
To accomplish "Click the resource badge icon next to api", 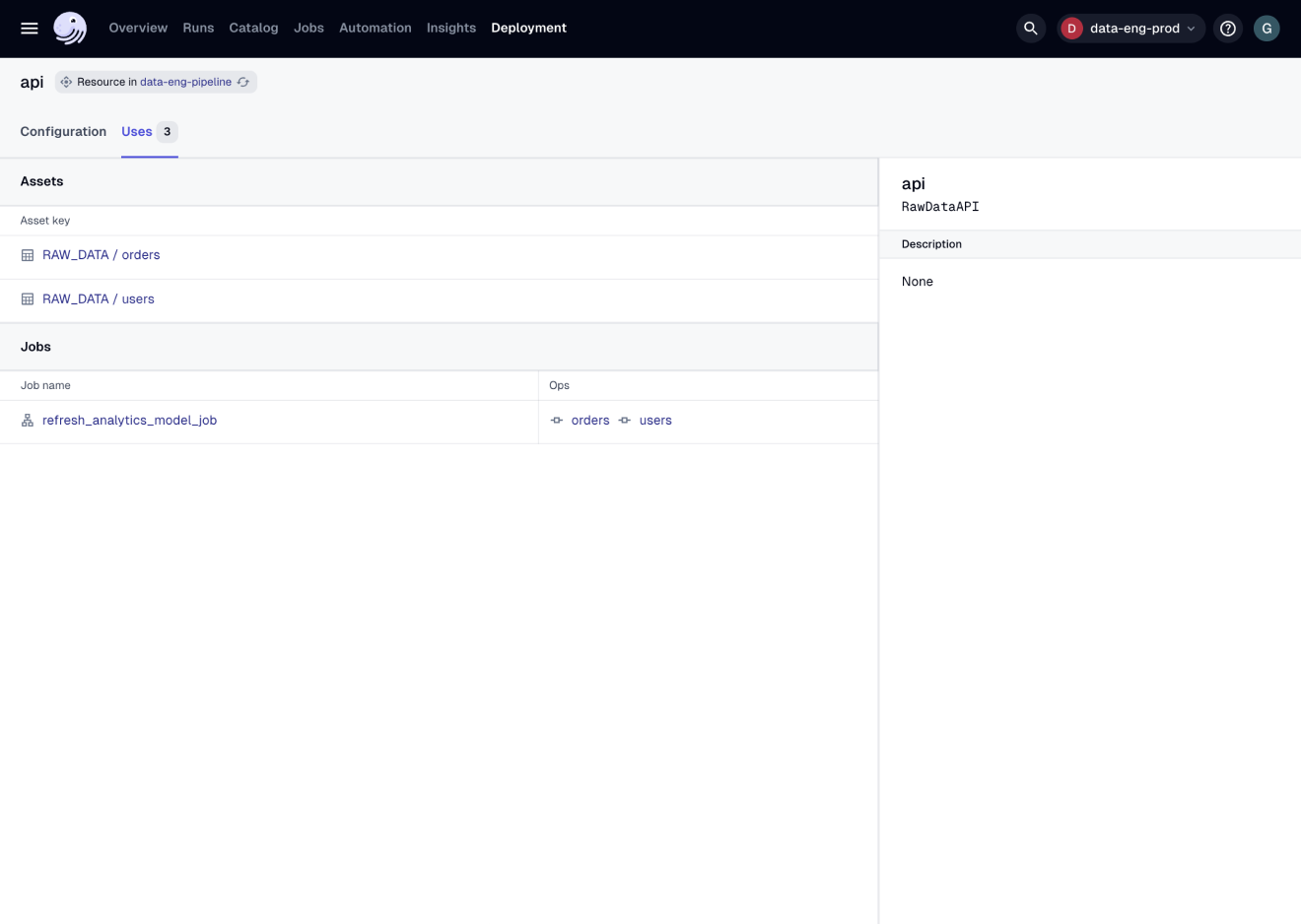I will (x=65, y=82).
